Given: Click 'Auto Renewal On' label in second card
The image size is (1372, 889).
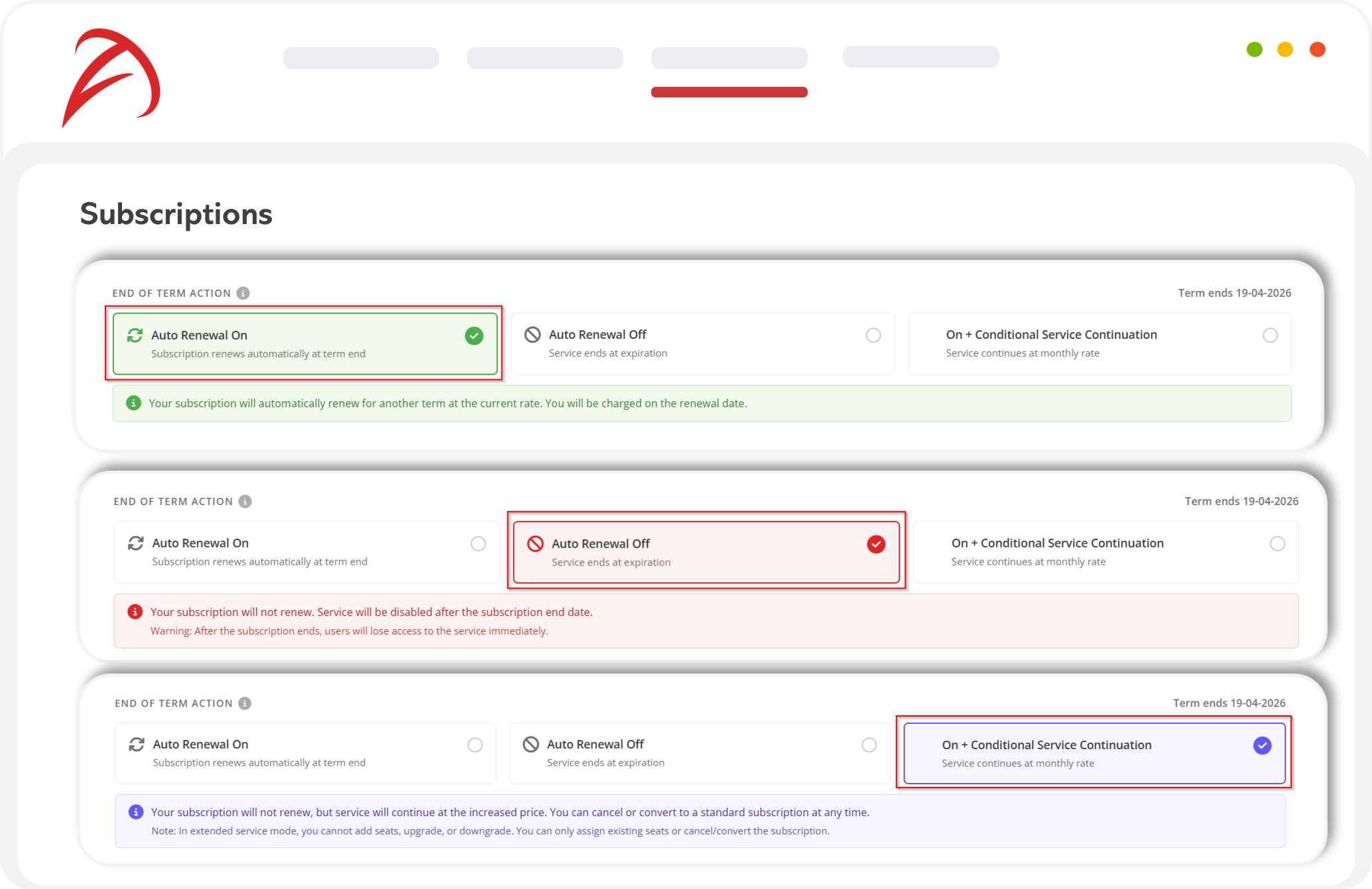Looking at the screenshot, I should pos(200,544).
